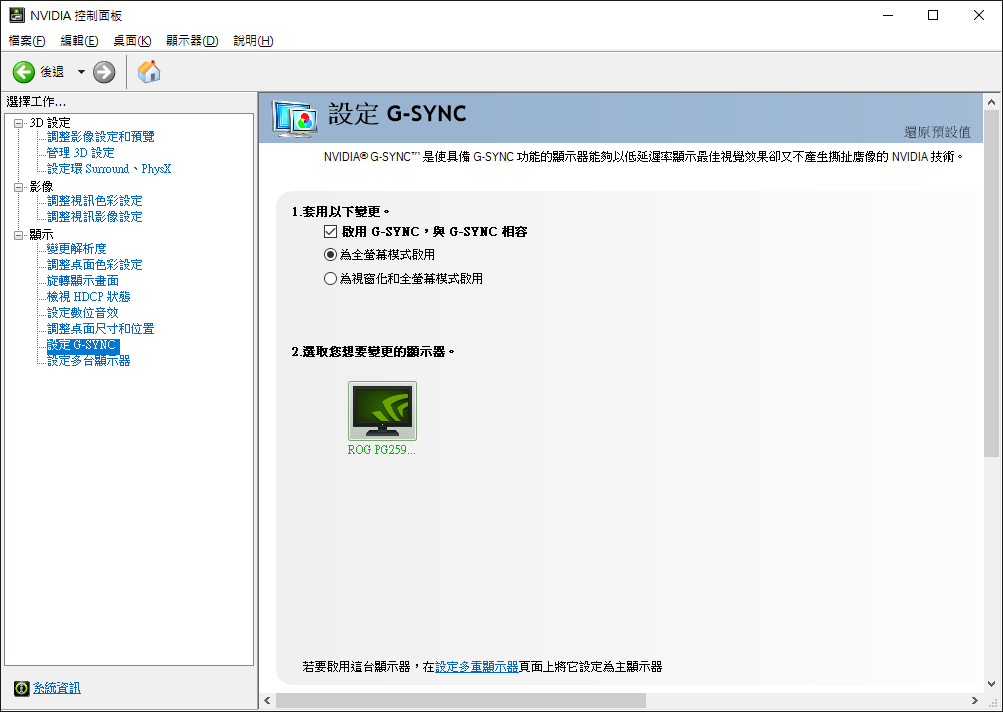Open 調整視訊影像設定 tree item
The height and width of the screenshot is (712, 1003).
(x=95, y=216)
